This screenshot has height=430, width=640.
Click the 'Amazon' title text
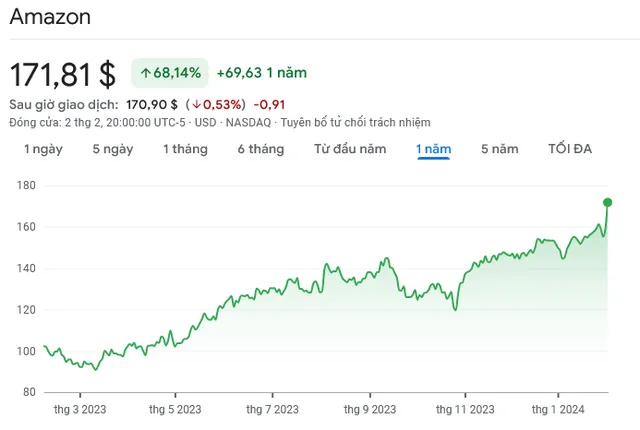50,17
